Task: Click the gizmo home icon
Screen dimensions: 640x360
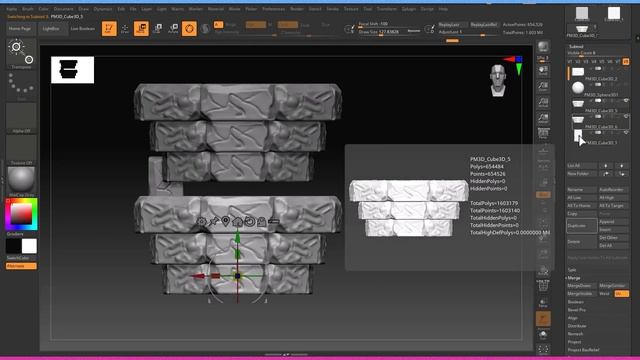Action: tap(238, 222)
